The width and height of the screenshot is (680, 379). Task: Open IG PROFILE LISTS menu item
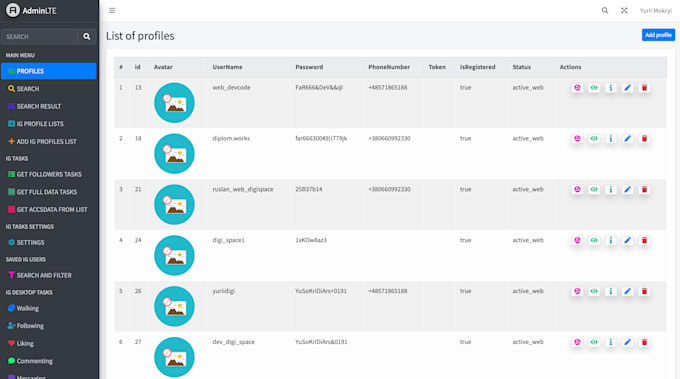pyautogui.click(x=49, y=124)
